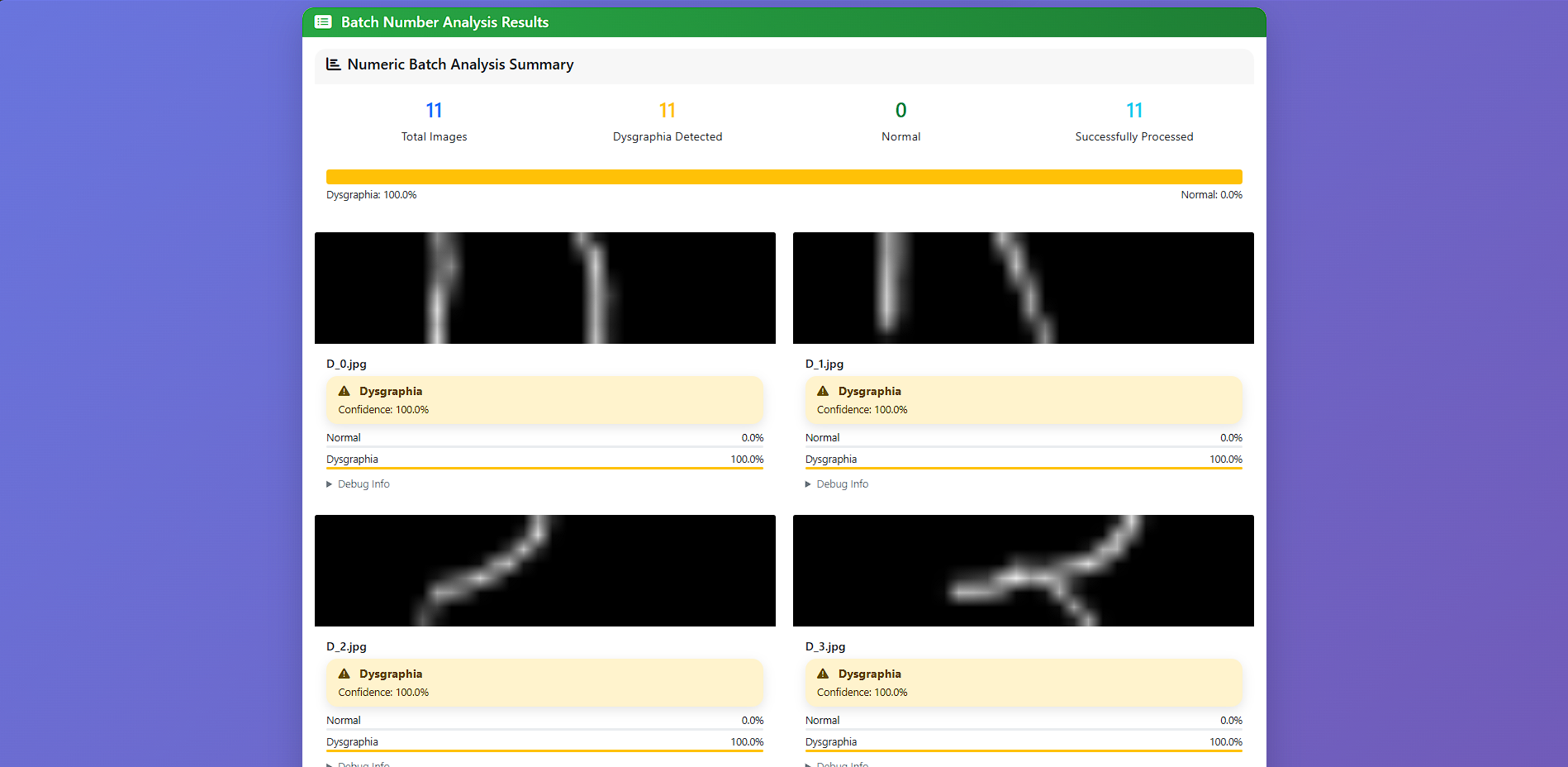Click the yellow Dysgraphia distribution progress bar
Screen dimensions: 1568x767
[783, 176]
